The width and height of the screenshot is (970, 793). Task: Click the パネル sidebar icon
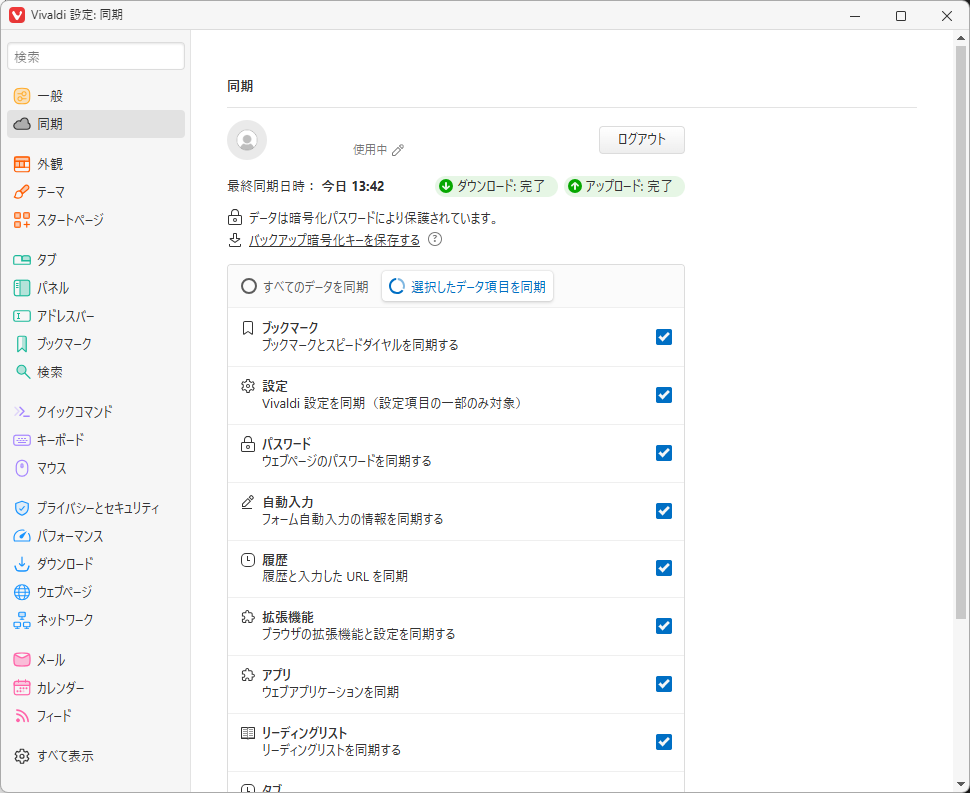(22, 288)
